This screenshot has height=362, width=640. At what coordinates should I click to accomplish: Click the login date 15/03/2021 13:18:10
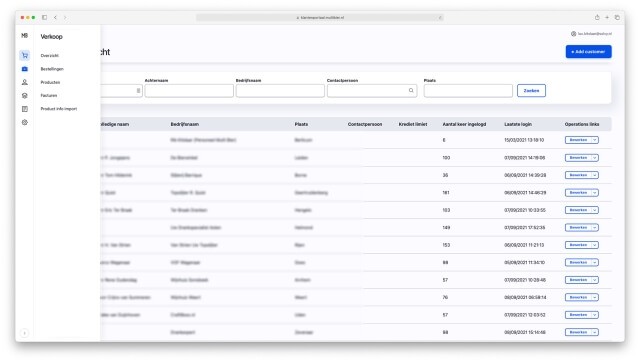[524, 140]
